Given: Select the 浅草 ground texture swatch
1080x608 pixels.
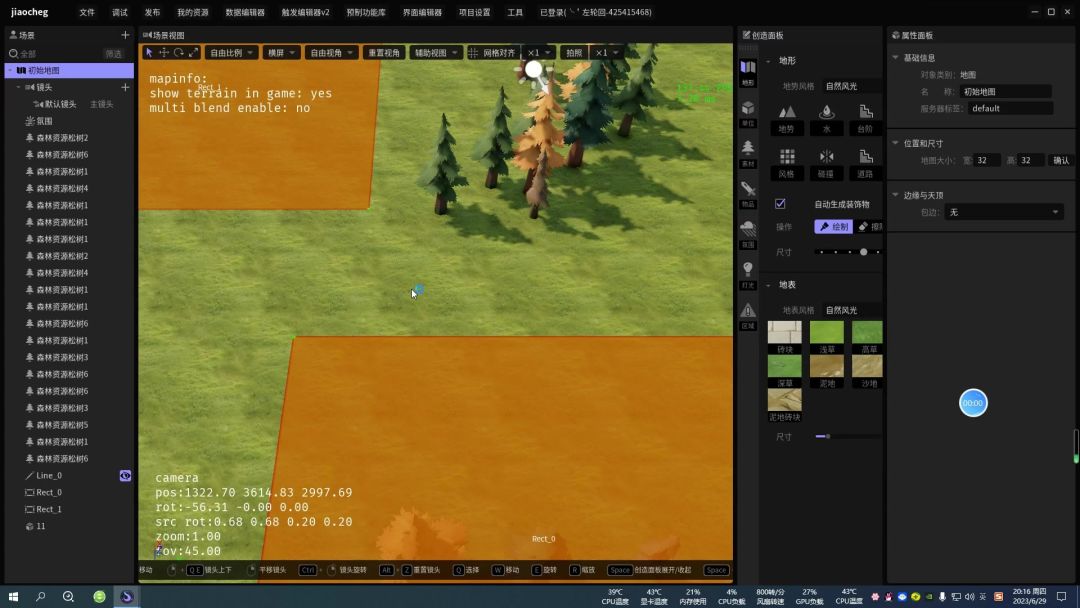Looking at the screenshot, I should tap(826, 337).
